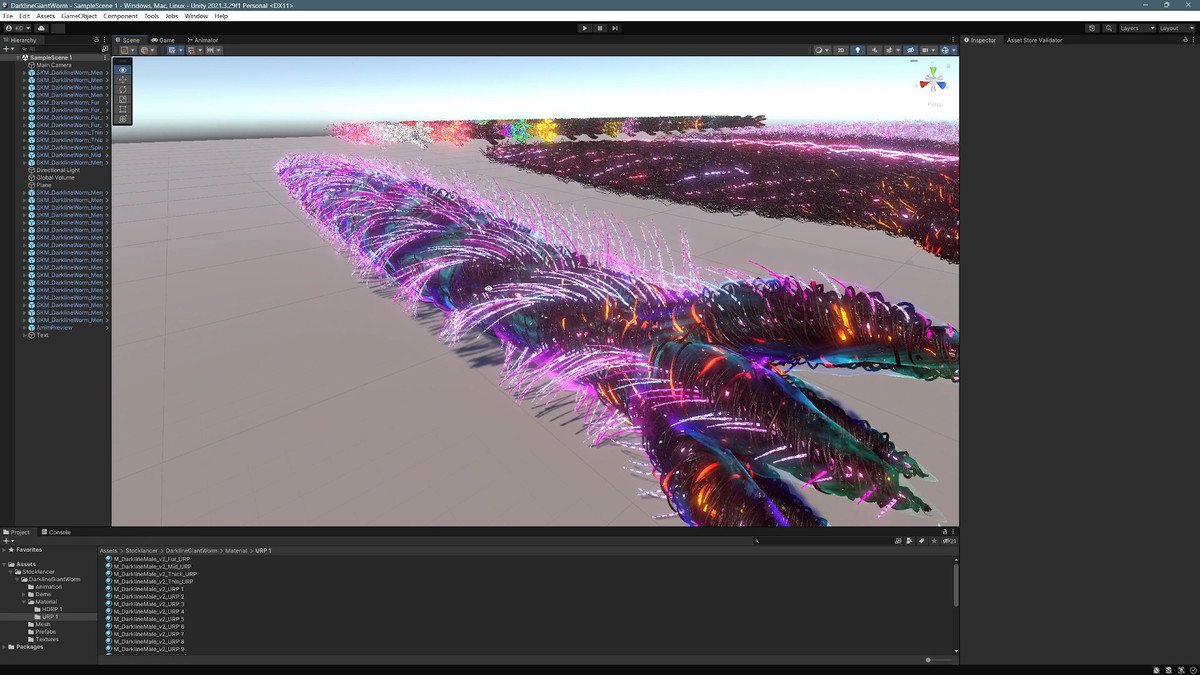Open the Layout dropdown

1174,28
